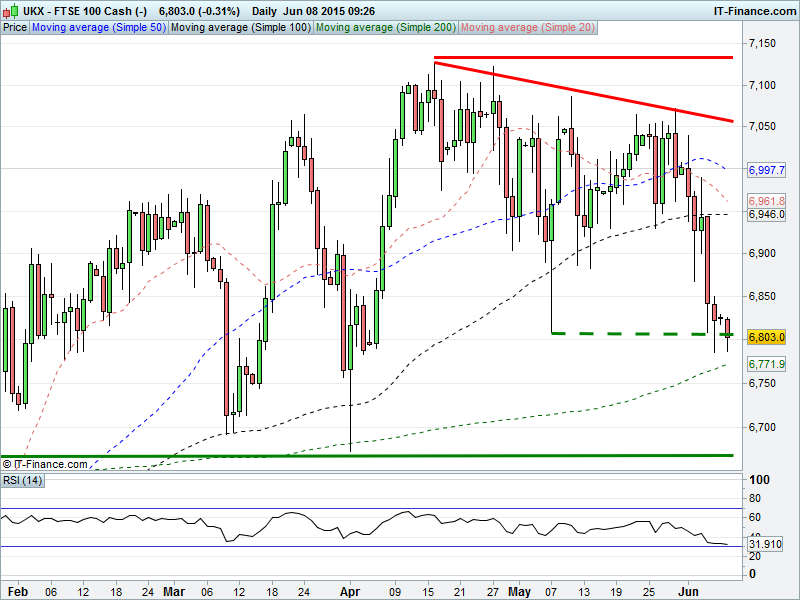The image size is (800, 600).
Task: Click the blue 6,997.7 moving average tag
Action: (766, 170)
